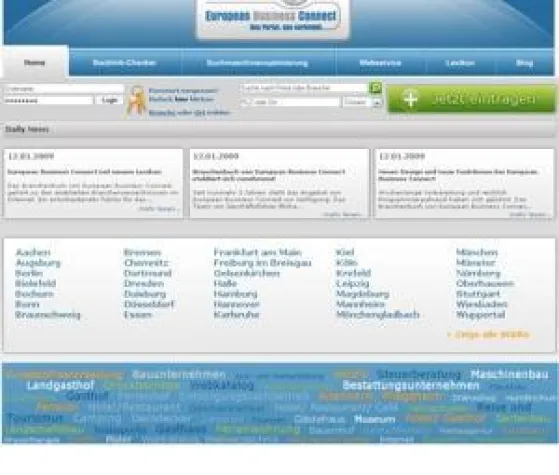Select city Augsburg

(x=38, y=263)
